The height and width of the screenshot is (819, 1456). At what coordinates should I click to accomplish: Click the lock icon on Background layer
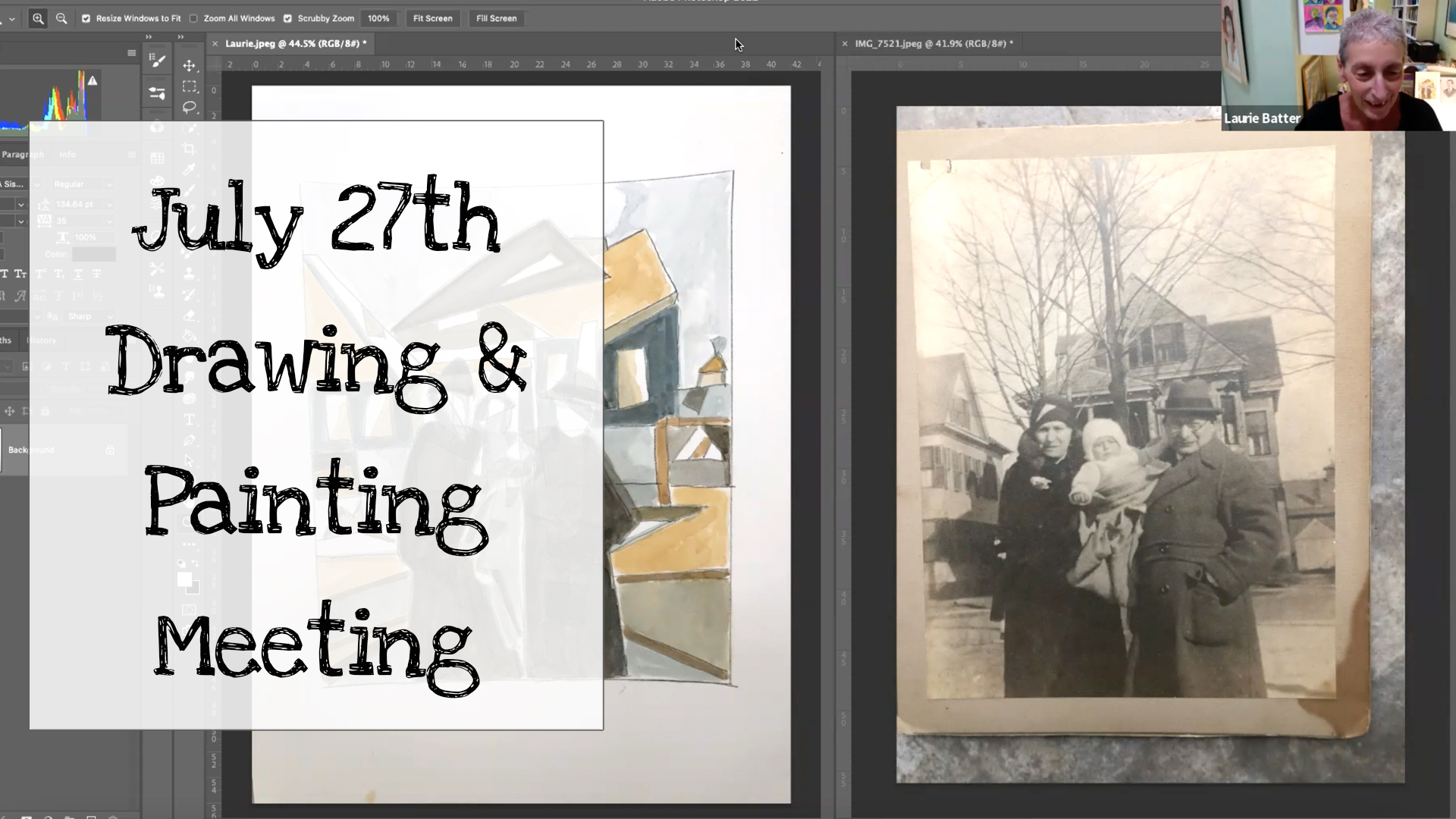(x=110, y=450)
